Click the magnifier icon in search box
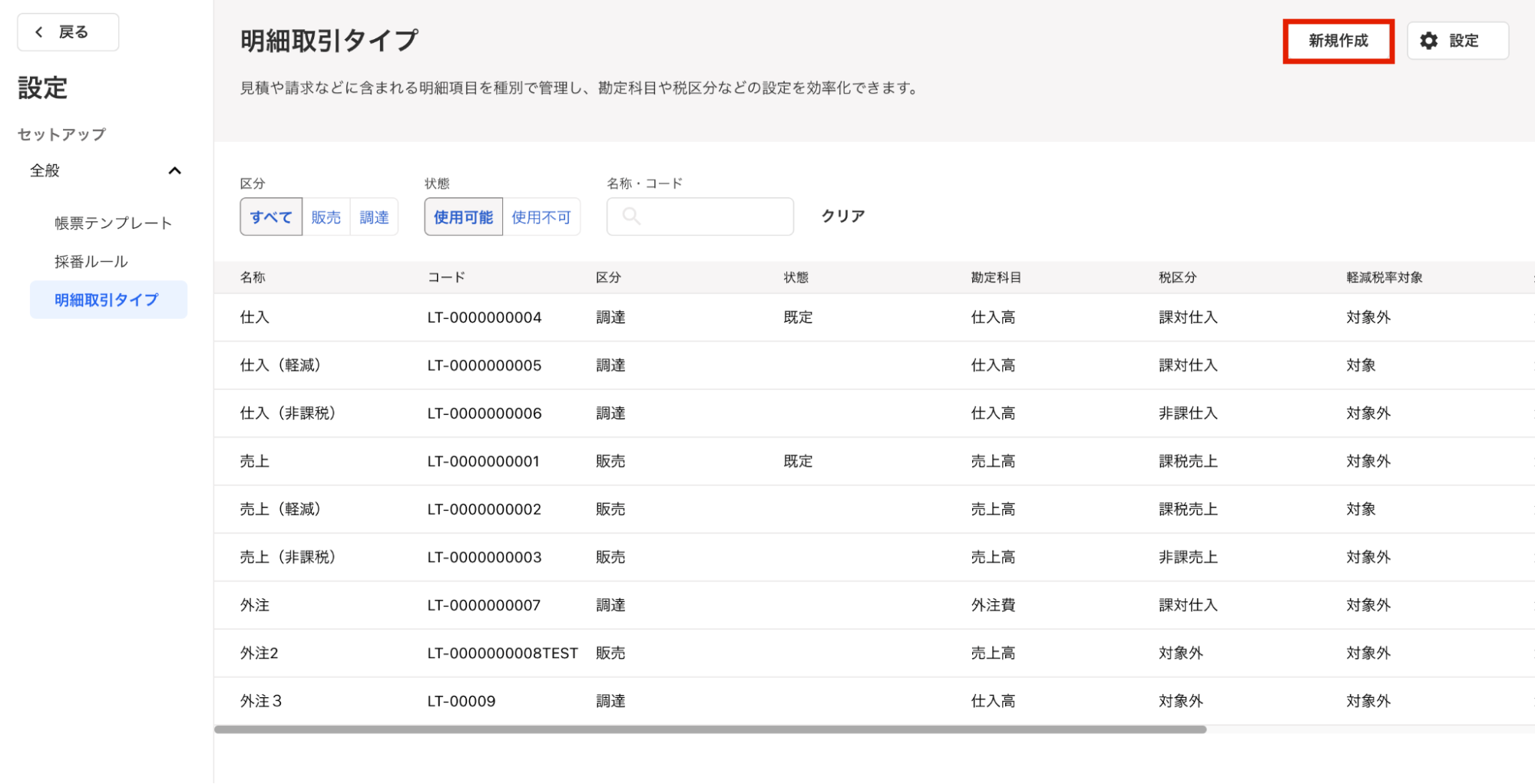Image resolution: width=1535 pixels, height=784 pixels. coord(631,217)
